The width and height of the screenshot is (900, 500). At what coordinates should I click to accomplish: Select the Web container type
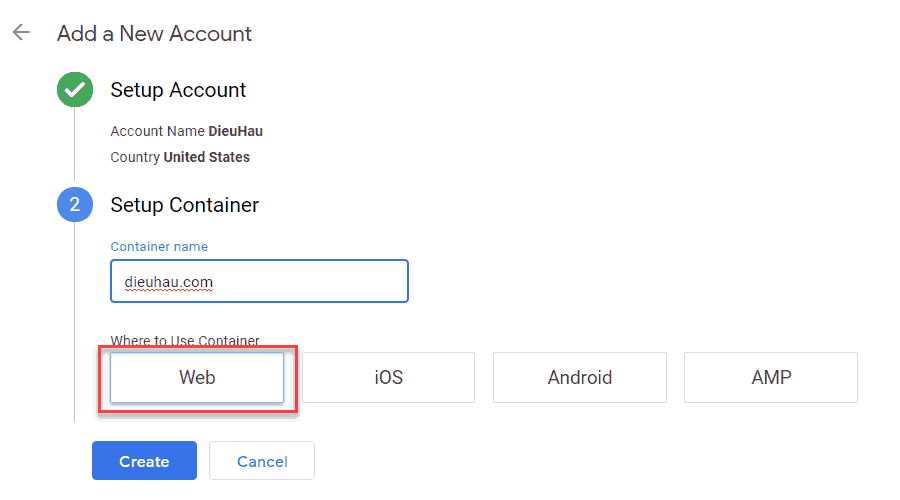click(x=197, y=378)
